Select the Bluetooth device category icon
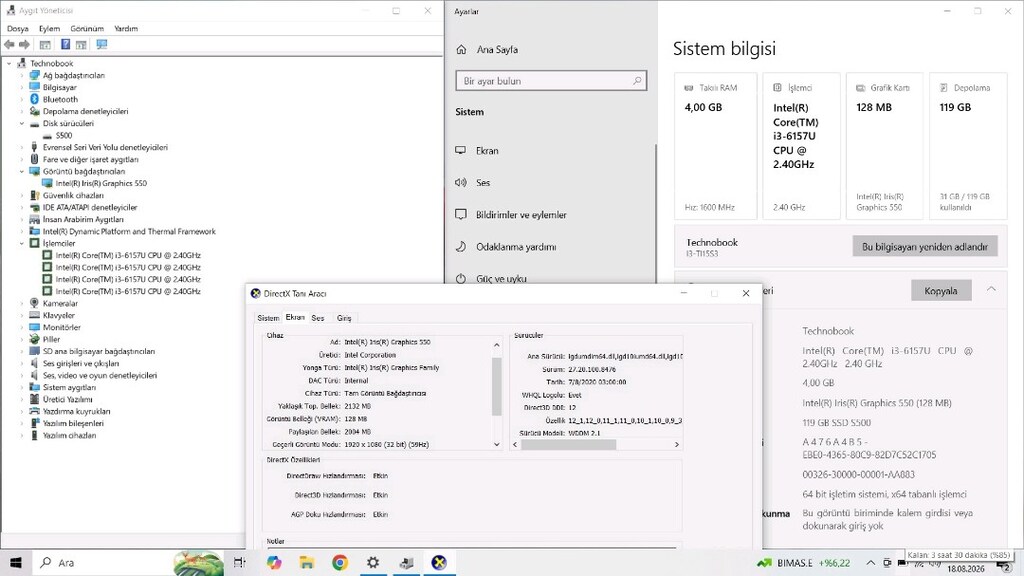The width and height of the screenshot is (1024, 576). 35,99
